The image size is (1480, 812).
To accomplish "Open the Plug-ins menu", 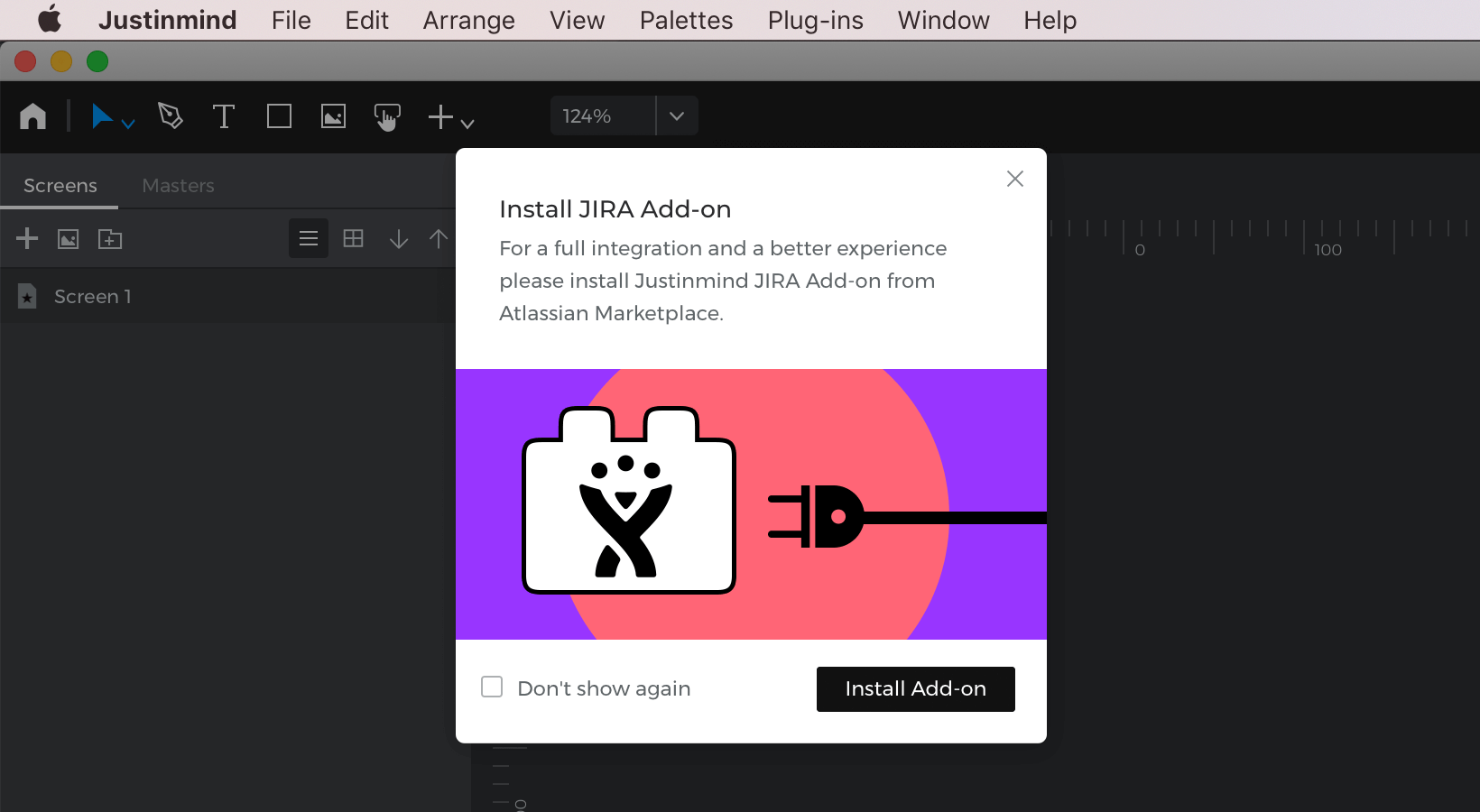I will pos(816,20).
